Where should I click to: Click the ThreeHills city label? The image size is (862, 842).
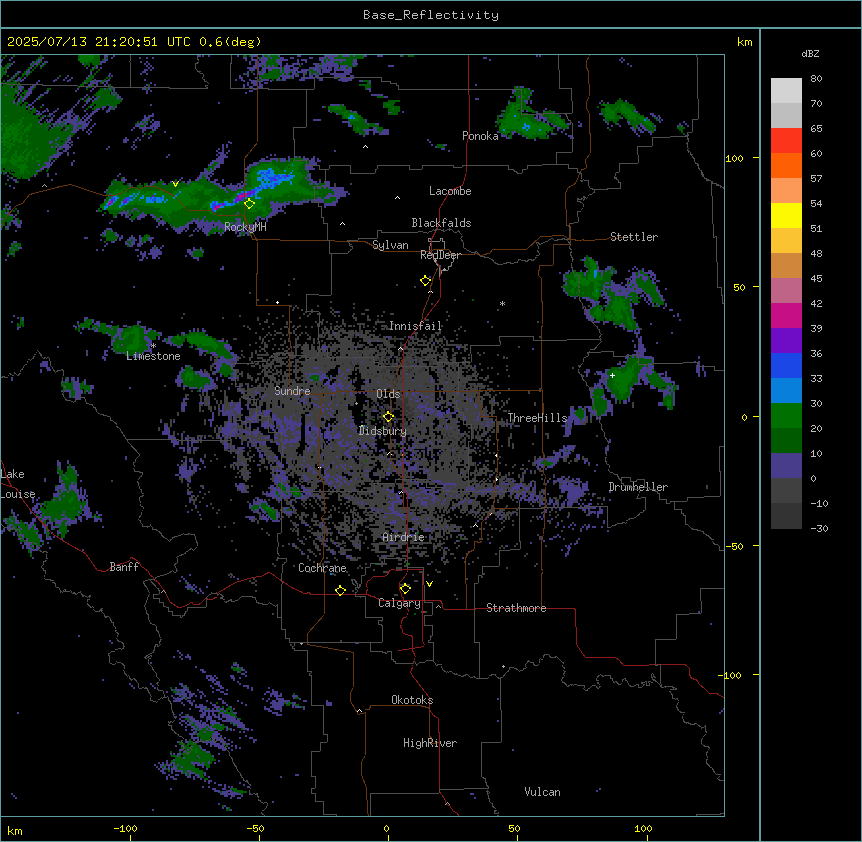pos(537,418)
